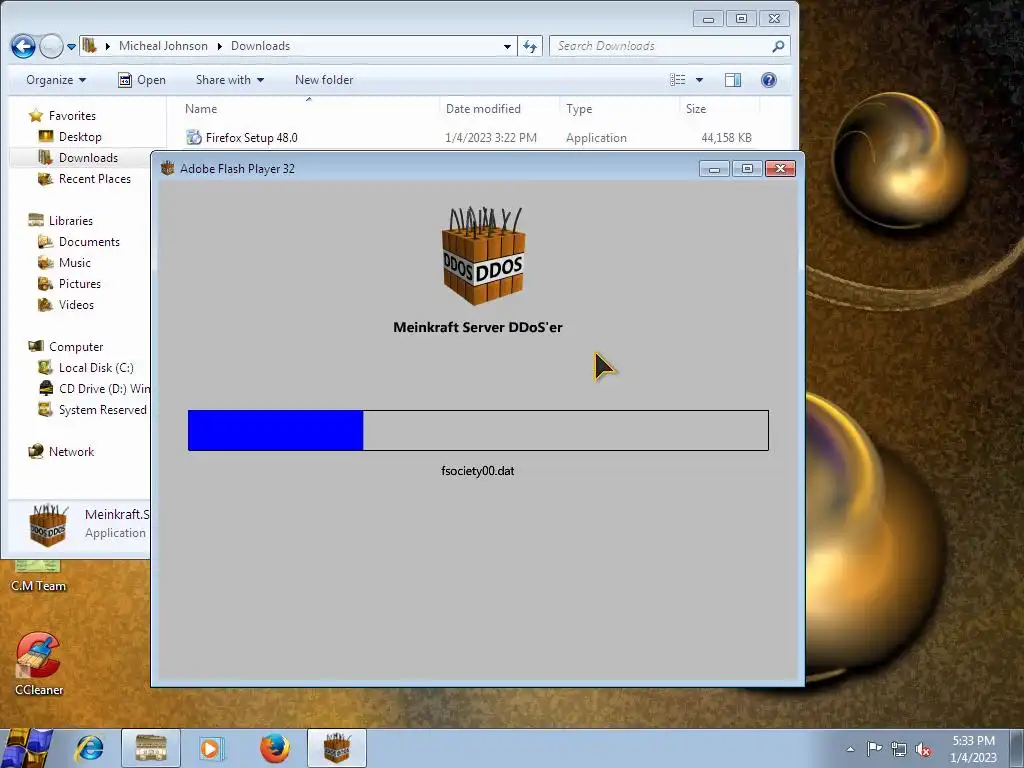Close the Adobe Flash Player 32 window
Screen dimensions: 1024x768
pos(780,168)
